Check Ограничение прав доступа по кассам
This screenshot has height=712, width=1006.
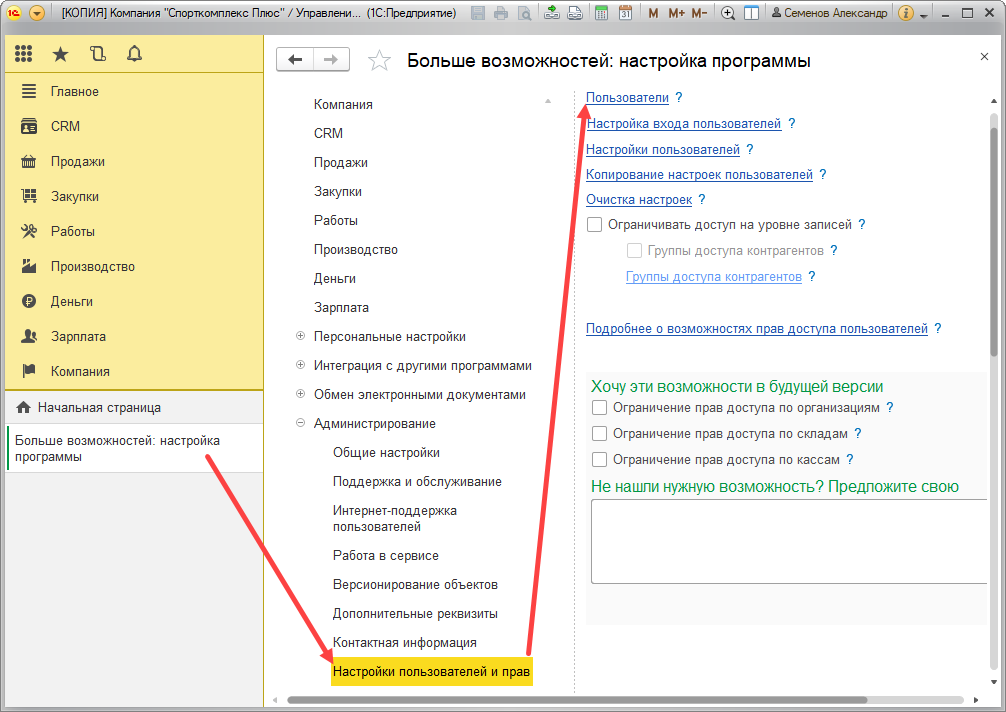pos(599,459)
